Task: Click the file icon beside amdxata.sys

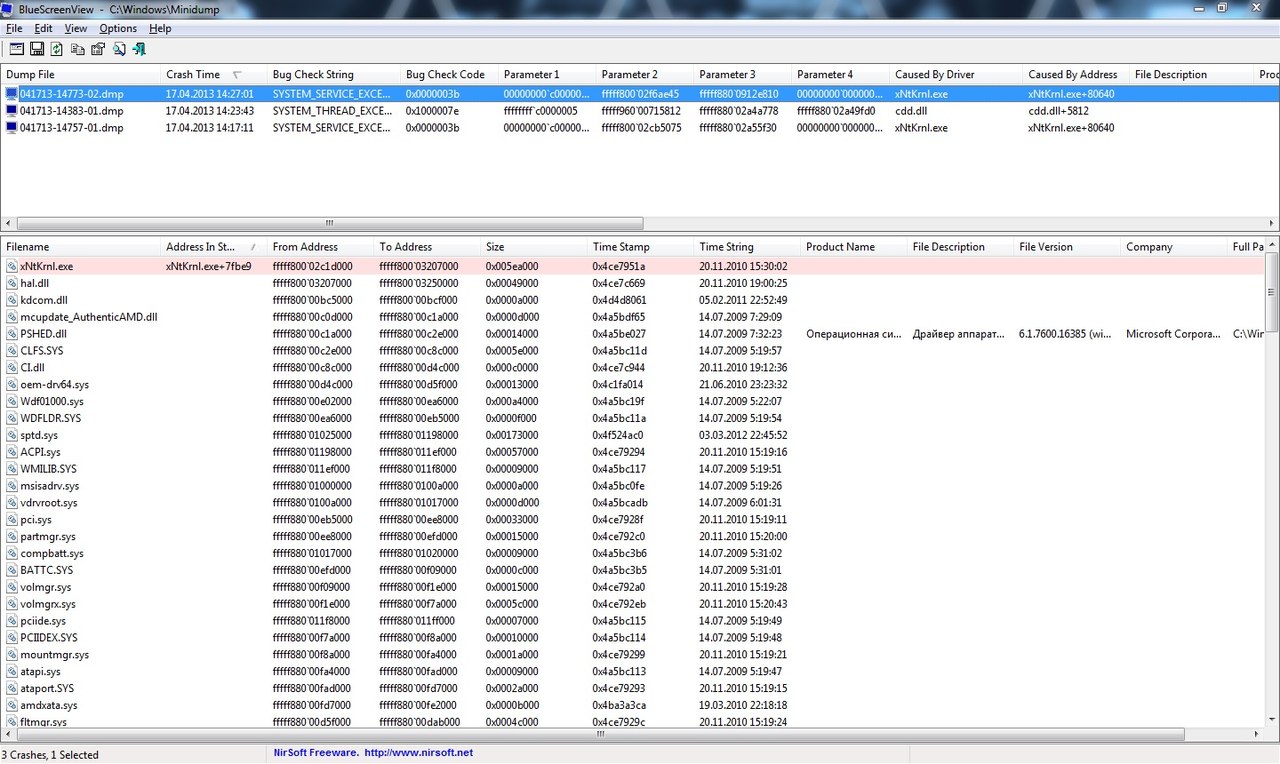Action: coord(11,706)
